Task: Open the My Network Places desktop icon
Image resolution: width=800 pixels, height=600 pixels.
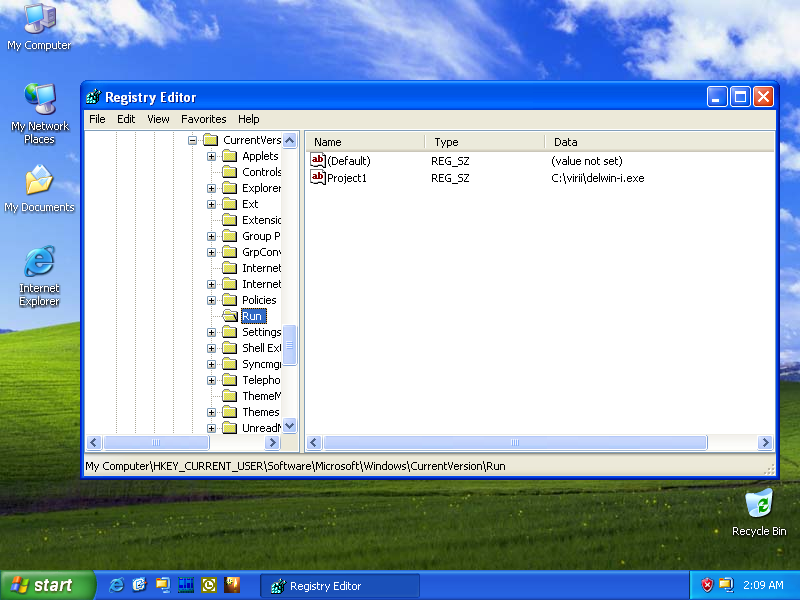Action: point(39,113)
